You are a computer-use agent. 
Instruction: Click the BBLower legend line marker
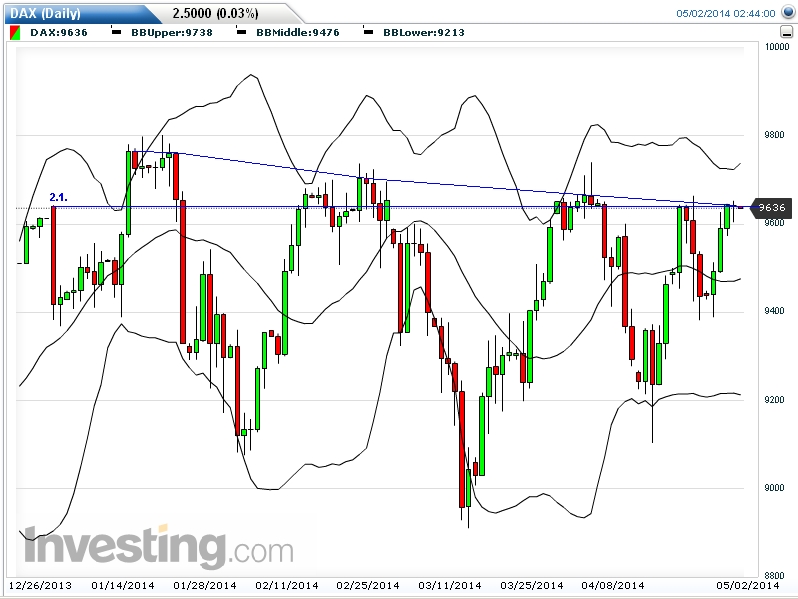tap(368, 32)
